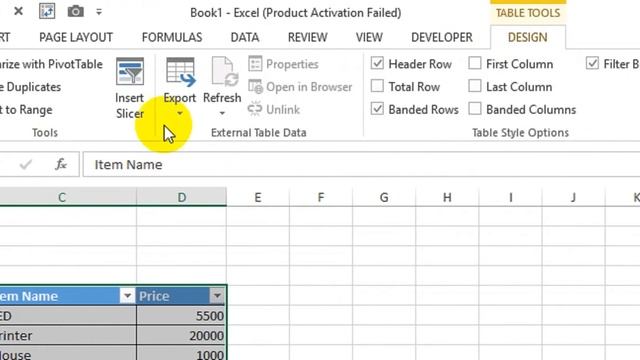Image resolution: width=640 pixels, height=360 pixels.
Task: Open the Price column filter dropdown
Action: 217,296
